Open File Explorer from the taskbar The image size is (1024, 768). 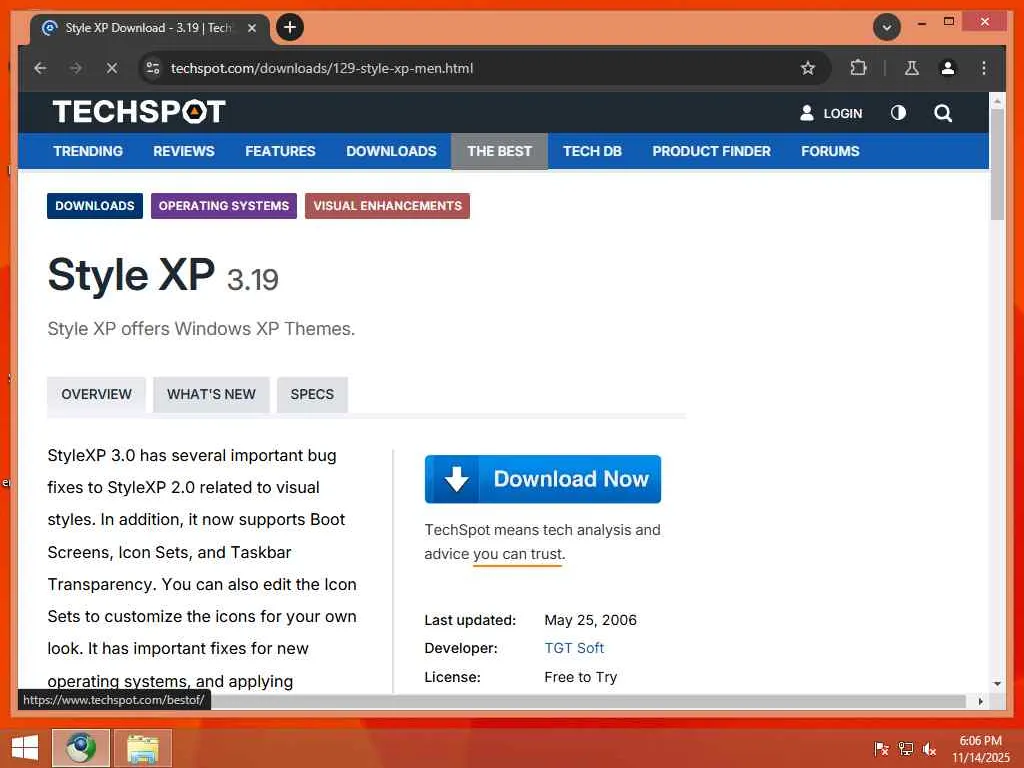143,748
